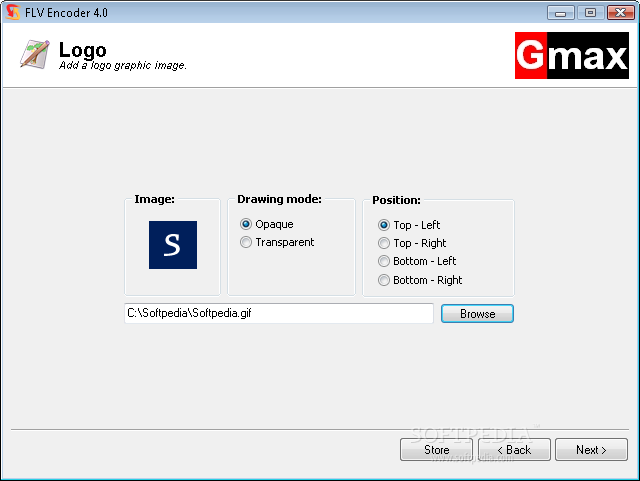
Task: Click the 'Position:' group label
Action: pos(396,200)
